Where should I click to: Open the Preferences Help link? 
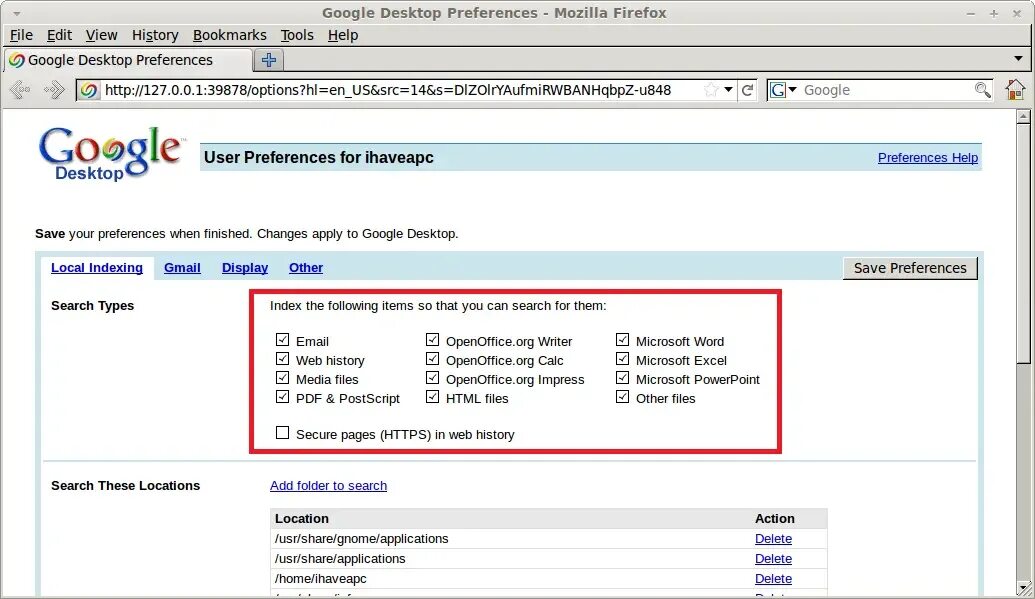[927, 157]
